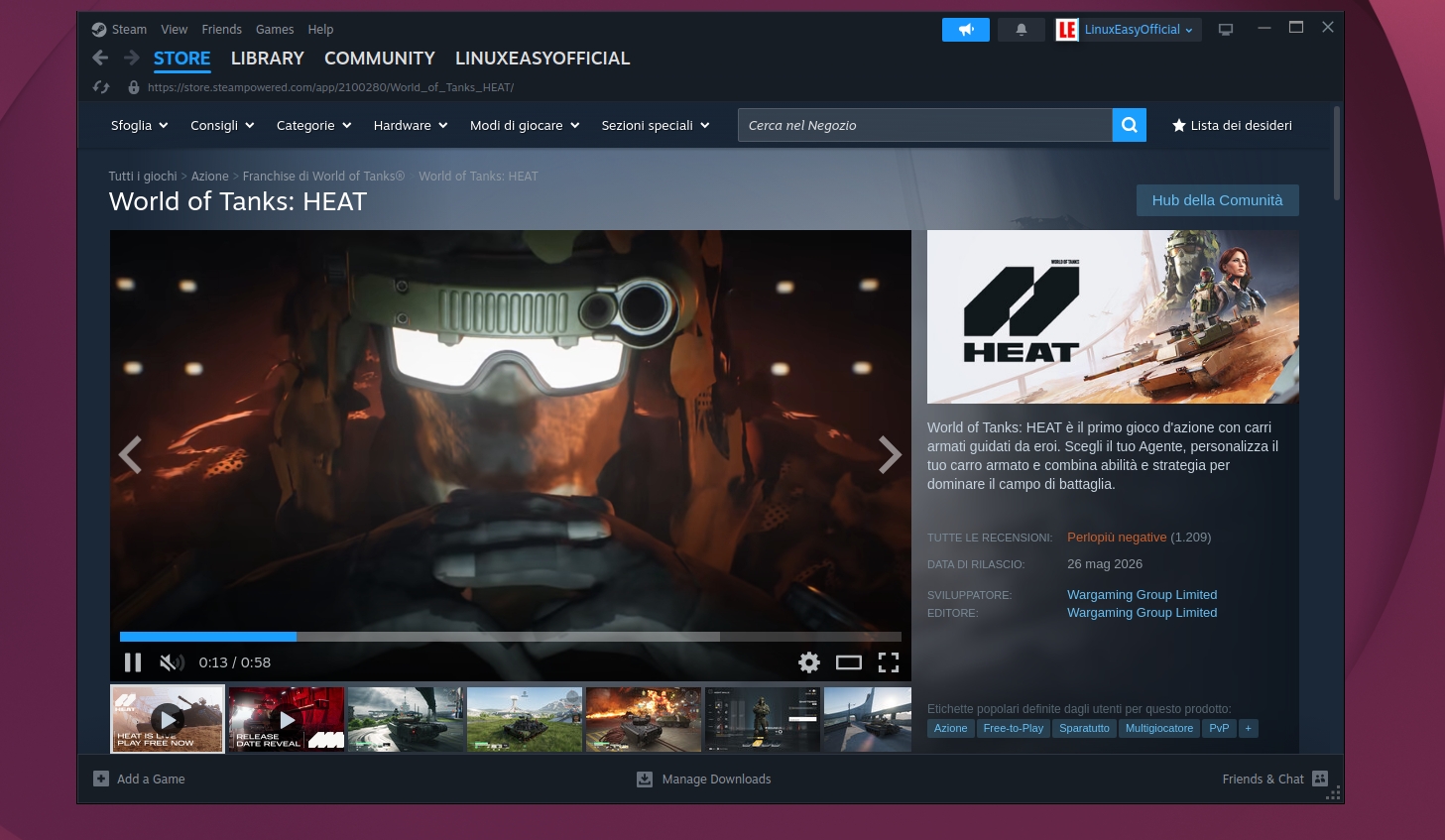View the burning tank explosion screenshot thumbnail
The width and height of the screenshot is (1445, 840).
[644, 719]
